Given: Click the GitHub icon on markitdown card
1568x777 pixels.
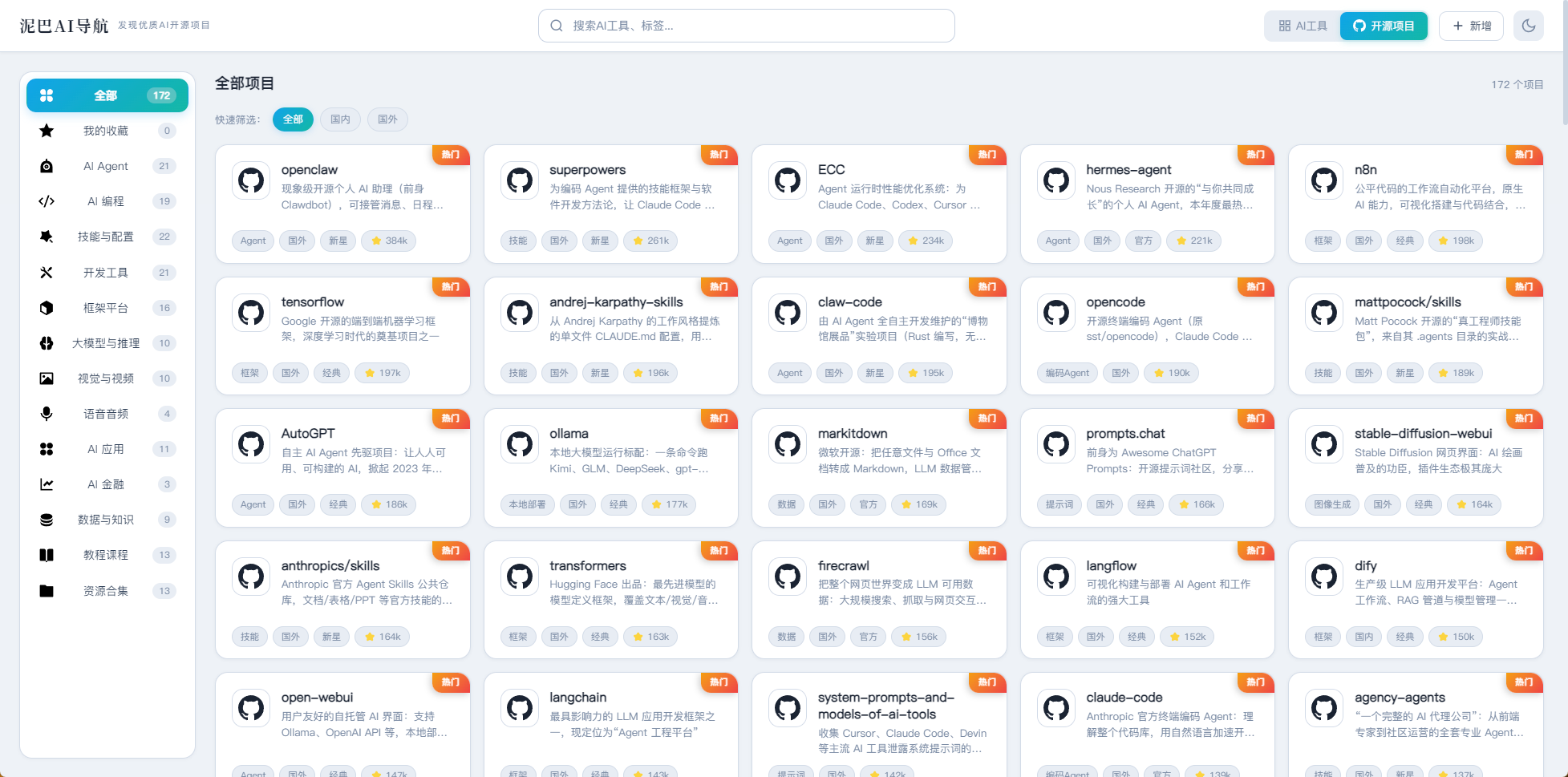Looking at the screenshot, I should click(788, 444).
